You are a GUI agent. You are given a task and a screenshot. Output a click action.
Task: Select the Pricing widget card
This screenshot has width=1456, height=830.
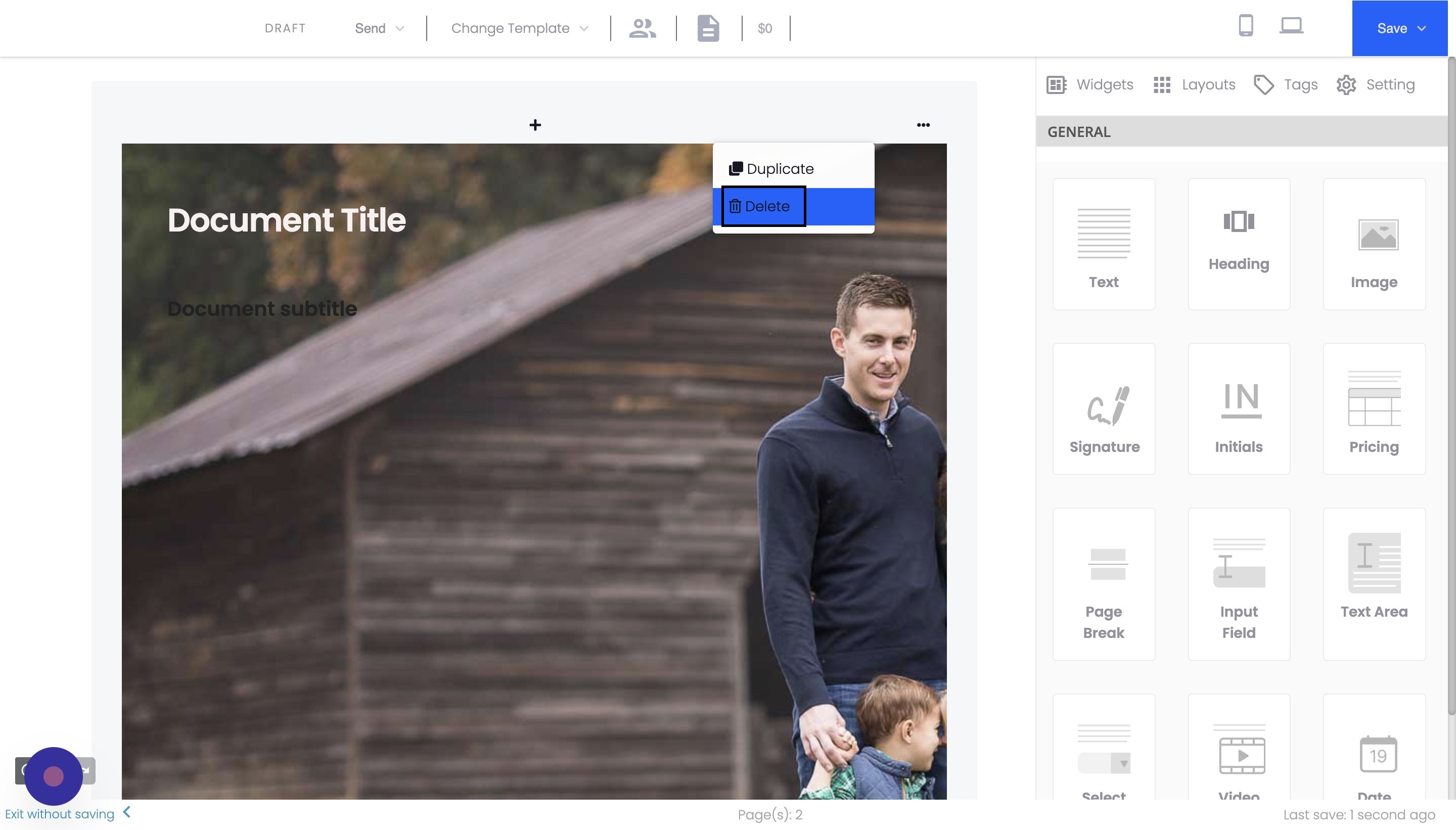(1373, 408)
